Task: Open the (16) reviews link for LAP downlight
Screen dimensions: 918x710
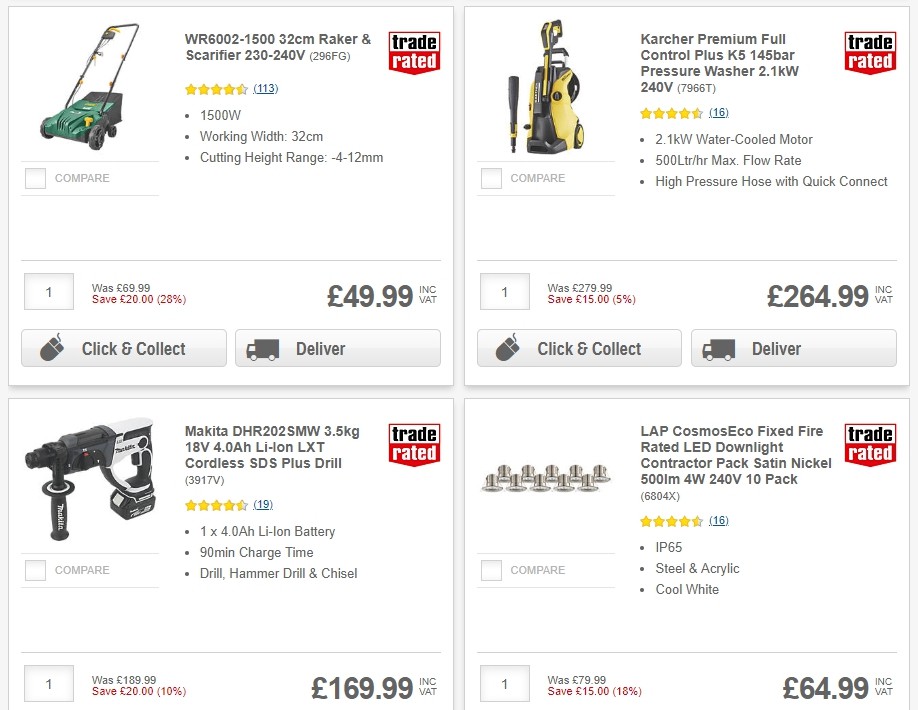Action: (718, 521)
